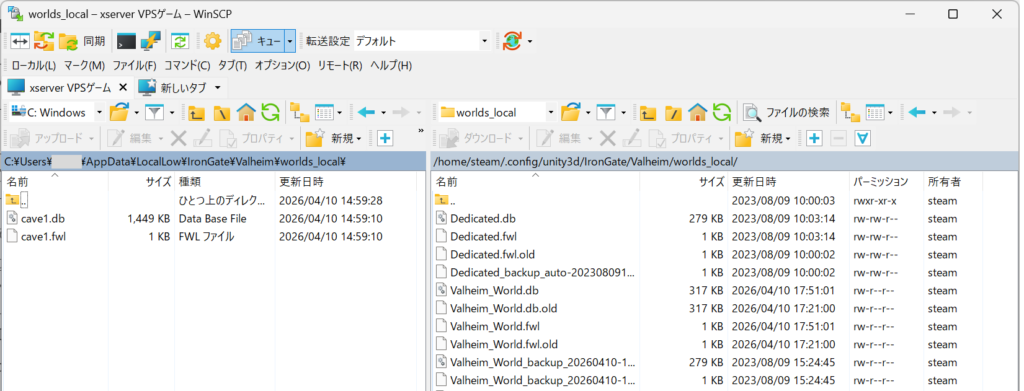Sort remote files by パーミッション column
This screenshot has width=1024, height=391.
click(880, 181)
